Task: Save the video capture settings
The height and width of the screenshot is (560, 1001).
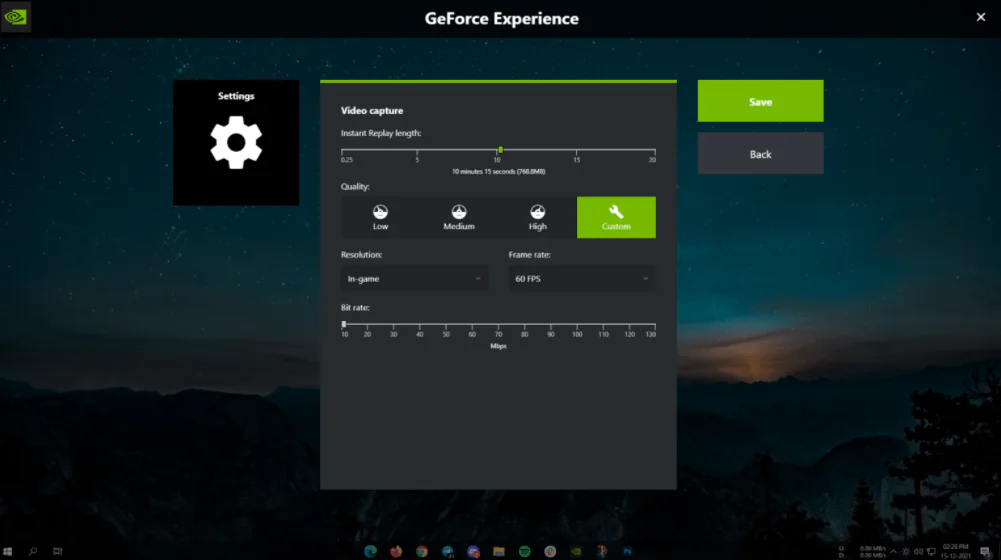Action: coord(760,101)
